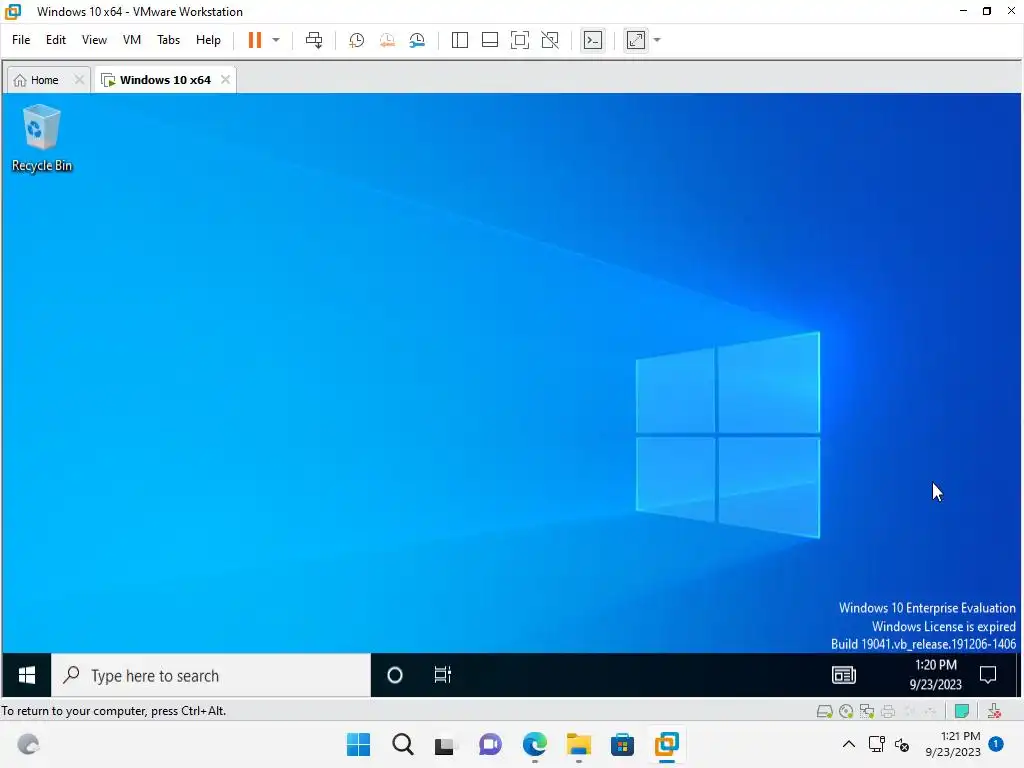Open host Task View icon
This screenshot has width=1024, height=768.
[x=445, y=744]
